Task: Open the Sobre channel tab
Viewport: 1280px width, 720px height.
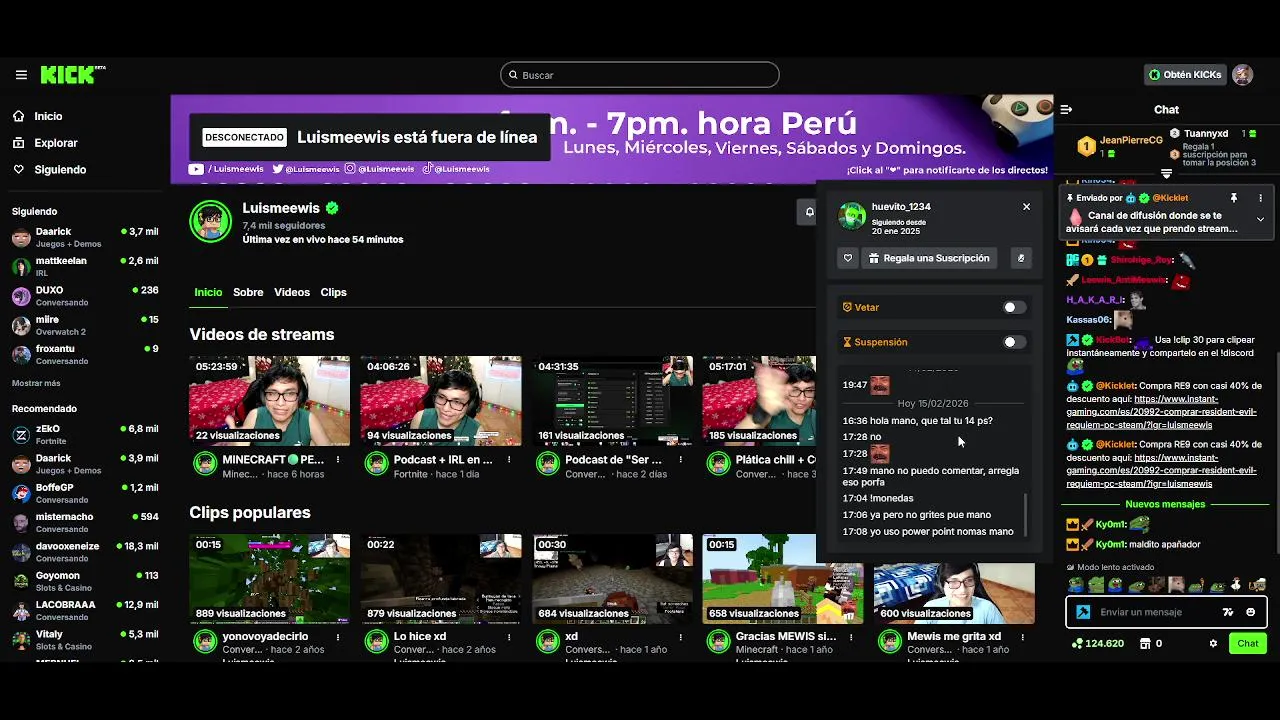Action: [x=248, y=292]
